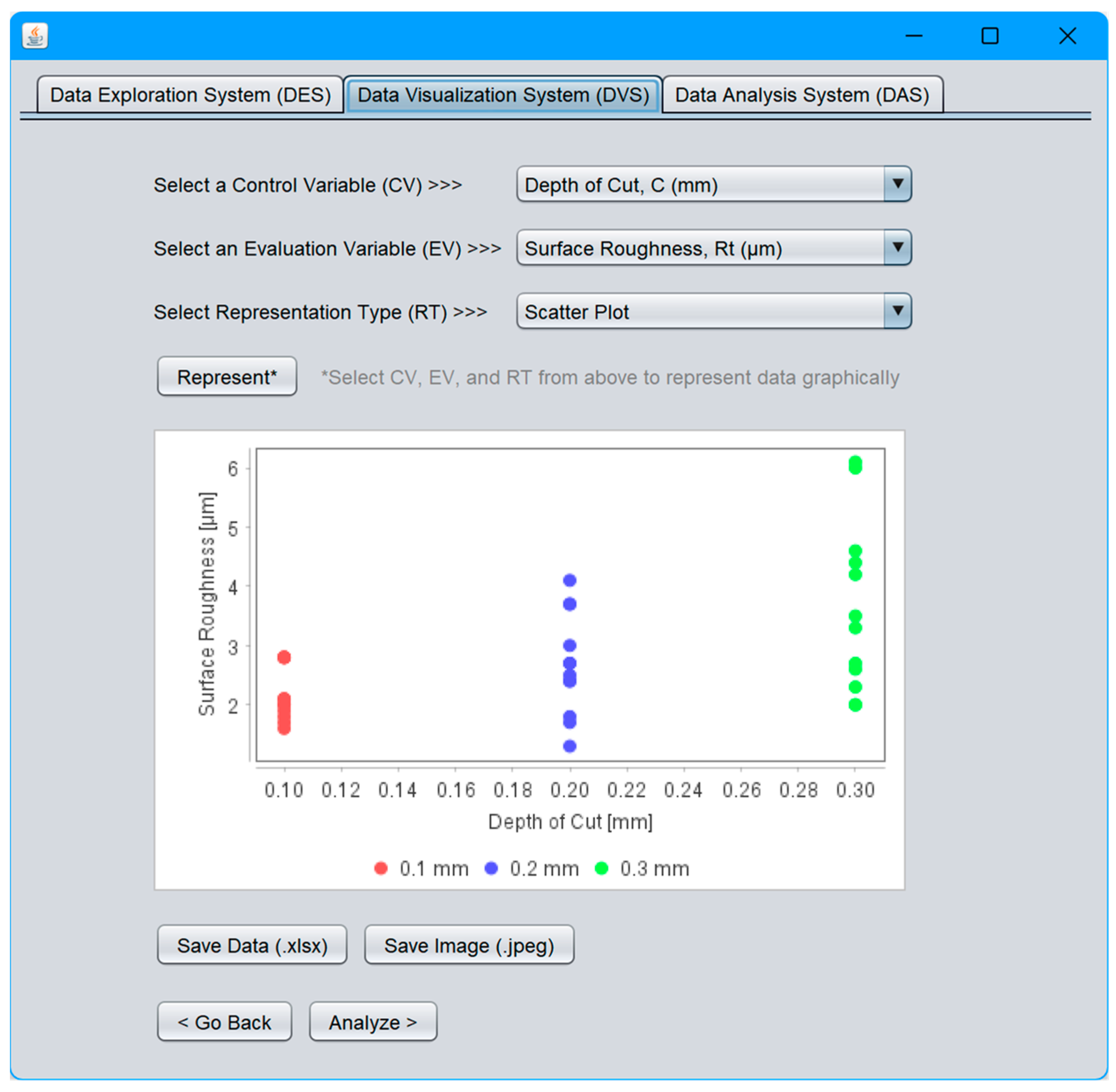Click the highest green point in scatter plot
This screenshot has width=1116, height=1092.
(854, 465)
